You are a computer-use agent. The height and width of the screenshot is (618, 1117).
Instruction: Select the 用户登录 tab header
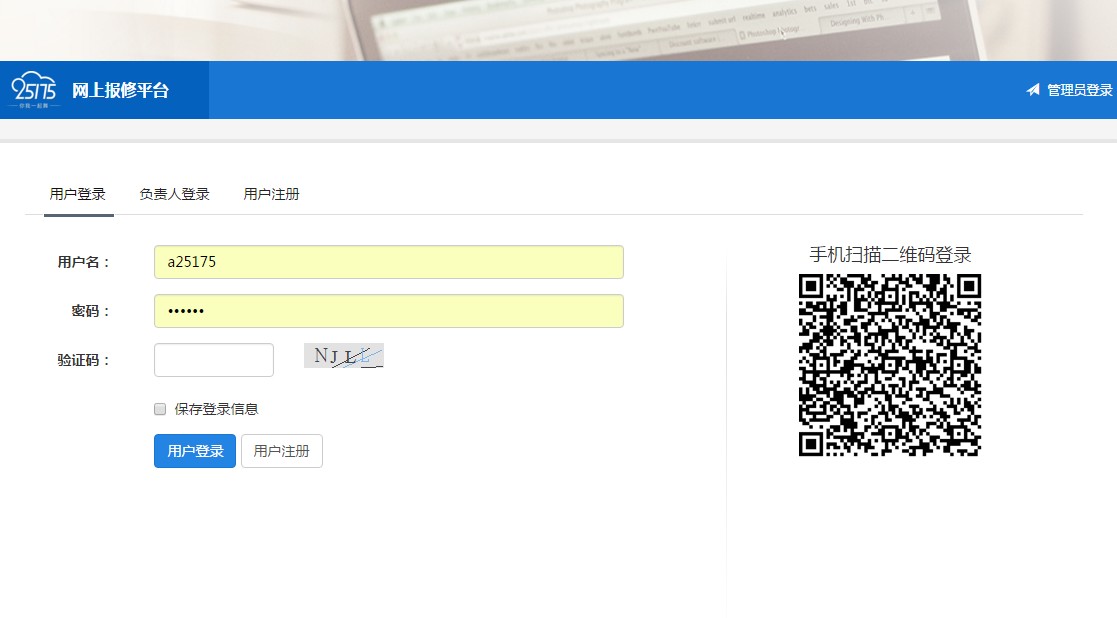[x=77, y=193]
